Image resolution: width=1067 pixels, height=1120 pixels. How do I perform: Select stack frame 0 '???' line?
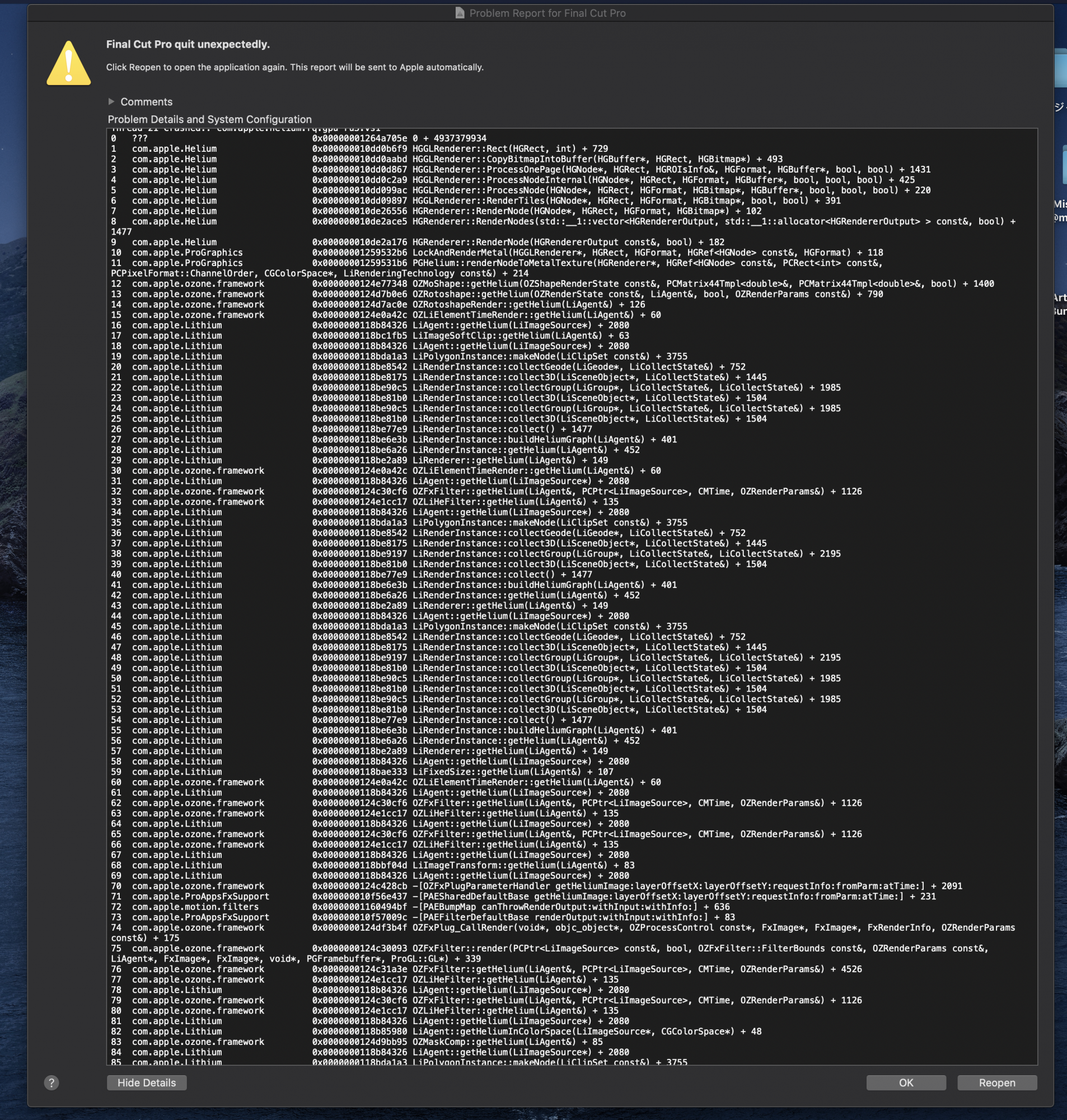(x=298, y=138)
